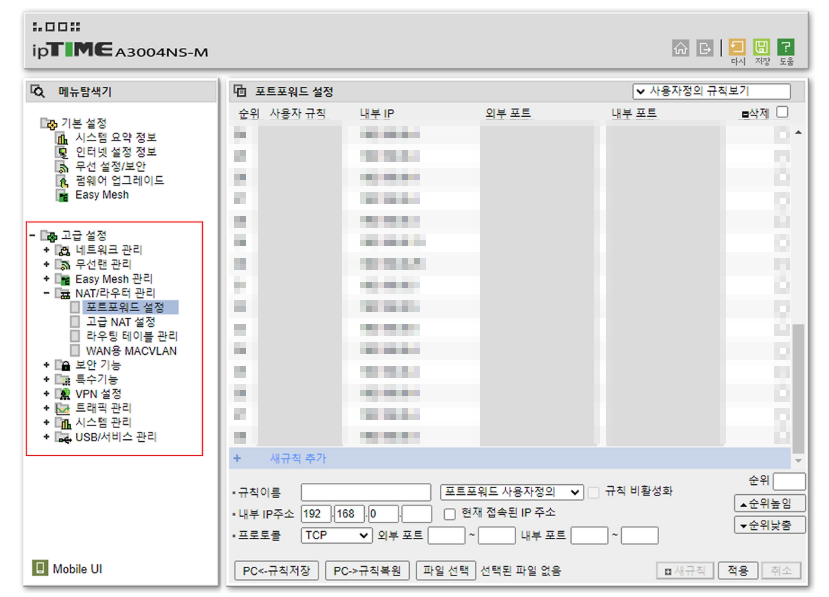The width and height of the screenshot is (829, 597).
Task: Select 포트포워드 설정 menu item
Action: point(125,307)
